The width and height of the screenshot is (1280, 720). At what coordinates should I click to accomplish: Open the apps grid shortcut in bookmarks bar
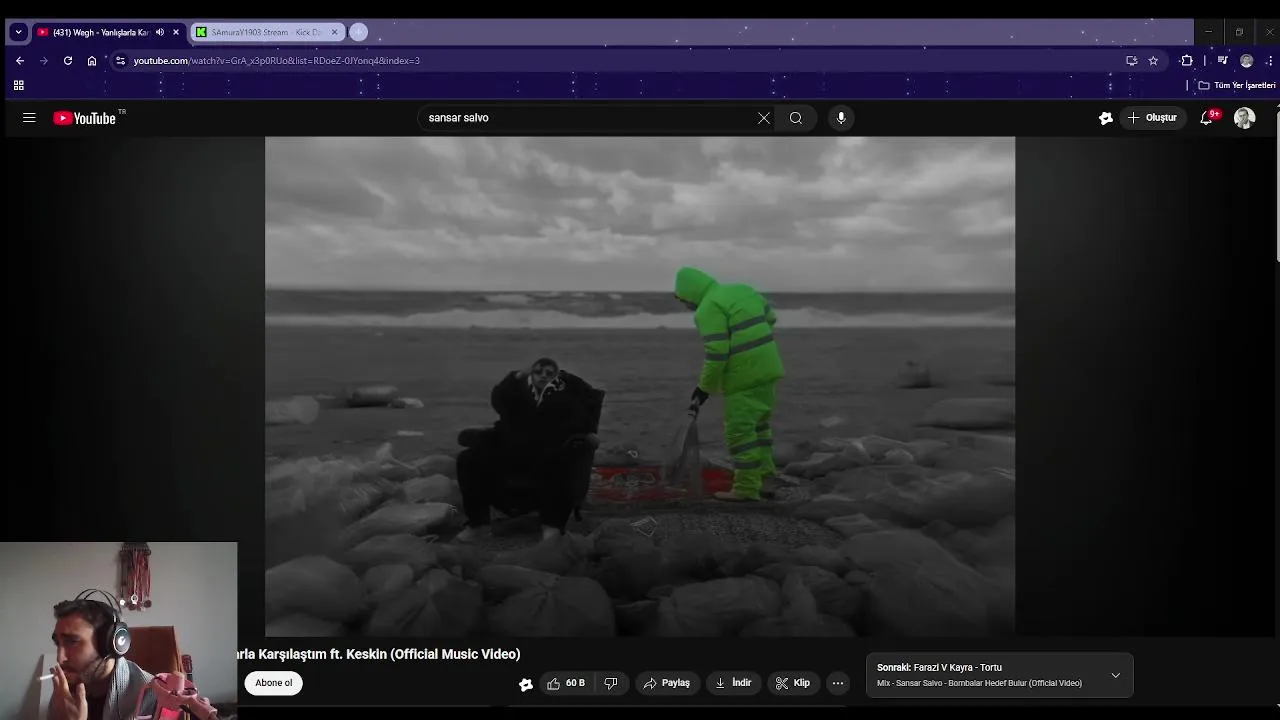(x=18, y=86)
